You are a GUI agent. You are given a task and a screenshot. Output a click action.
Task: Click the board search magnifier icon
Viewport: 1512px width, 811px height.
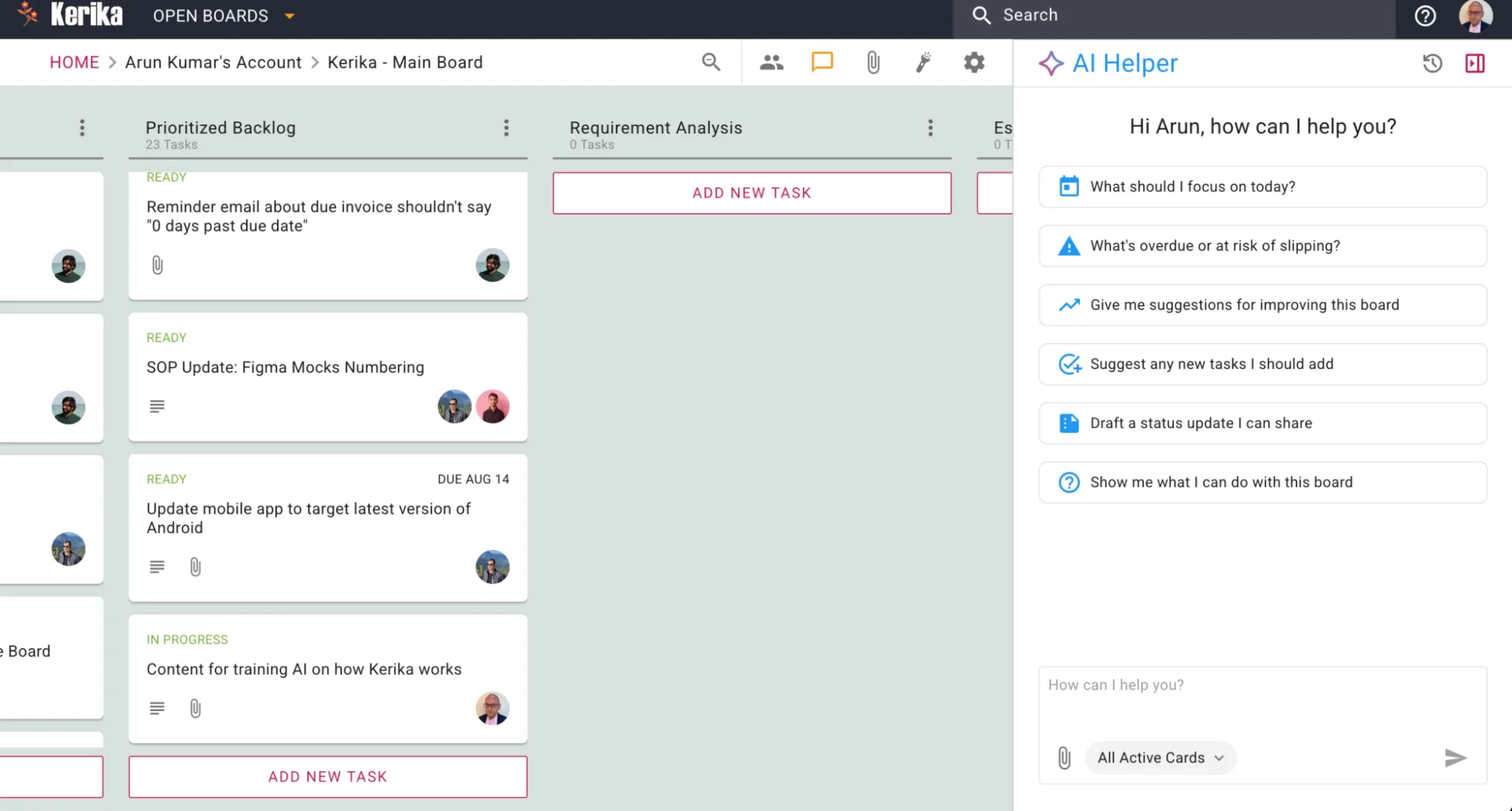pyautogui.click(x=711, y=62)
